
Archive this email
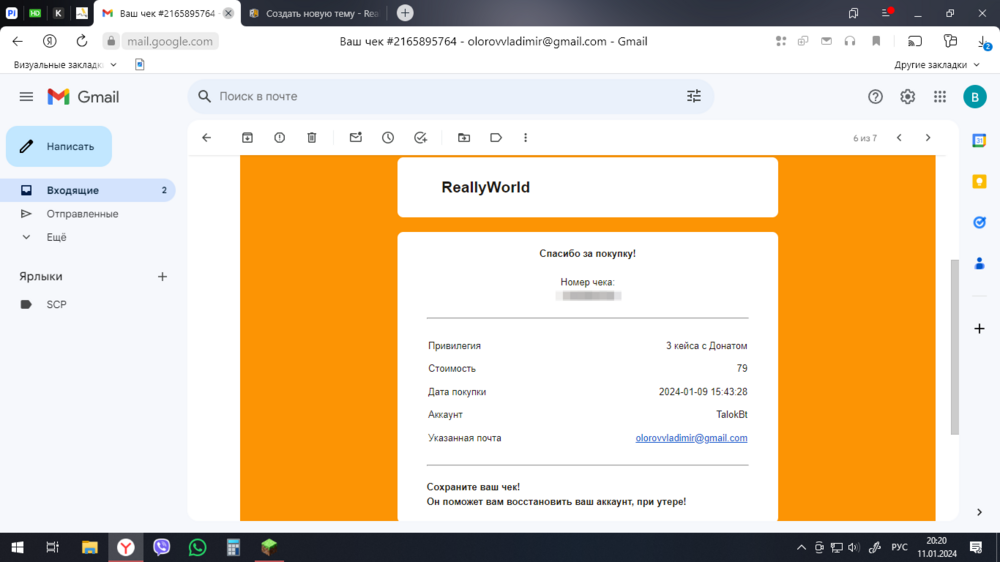(247, 138)
